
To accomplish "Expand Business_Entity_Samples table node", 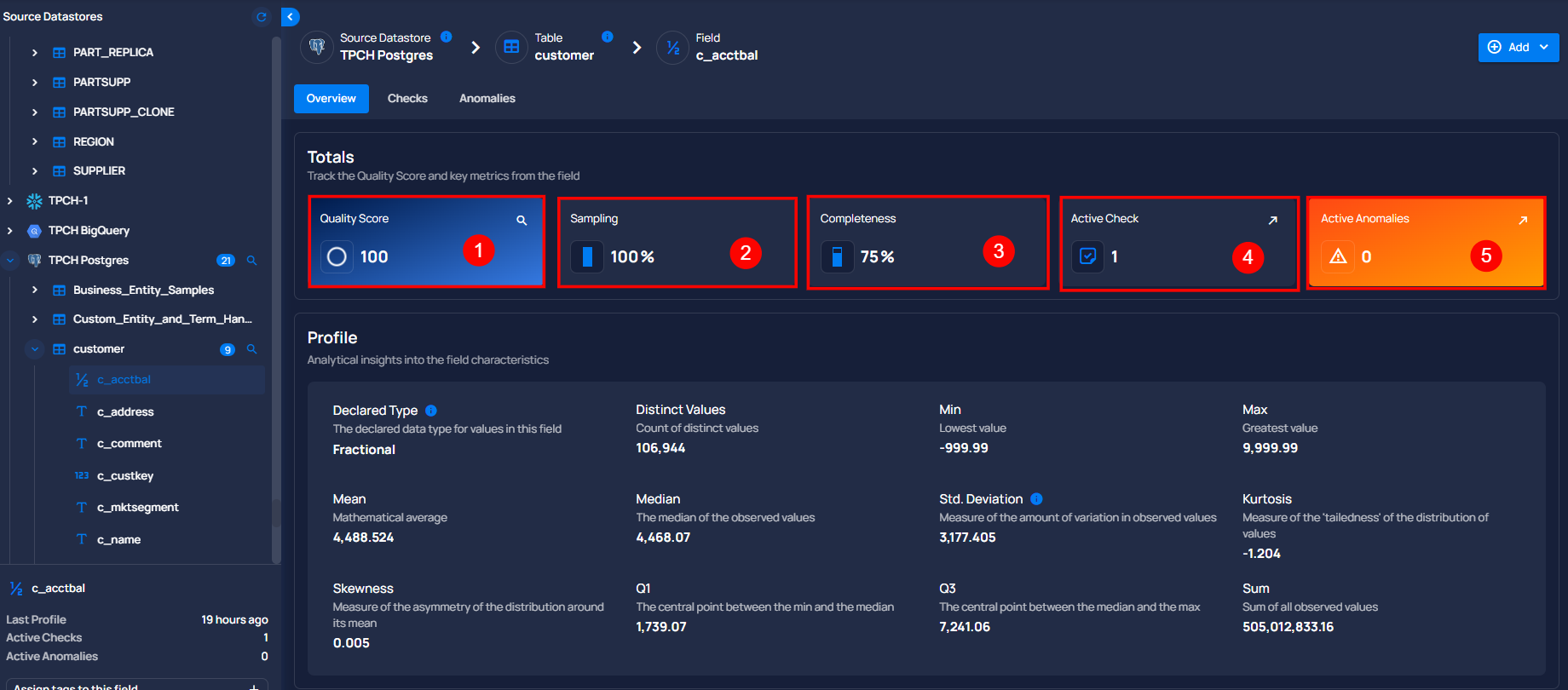I will [34, 290].
